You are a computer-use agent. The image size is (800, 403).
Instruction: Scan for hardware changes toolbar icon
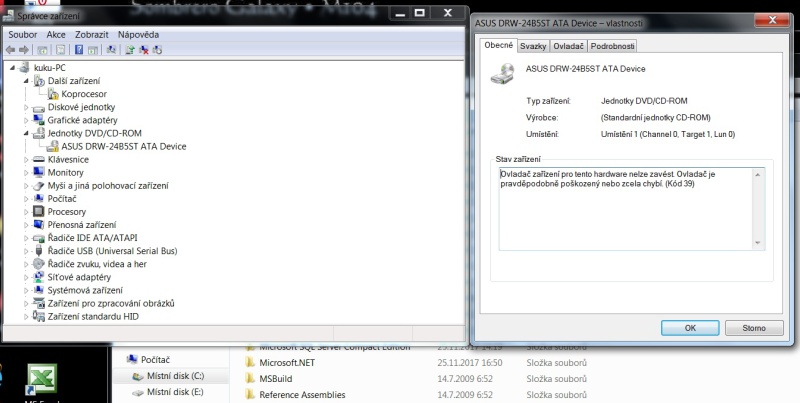coord(111,49)
